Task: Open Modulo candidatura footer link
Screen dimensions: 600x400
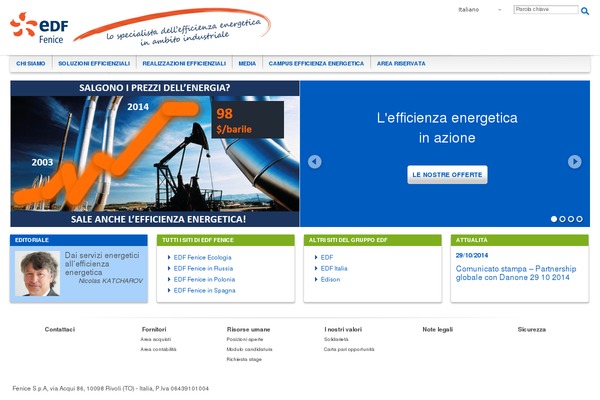Action: 249,349
